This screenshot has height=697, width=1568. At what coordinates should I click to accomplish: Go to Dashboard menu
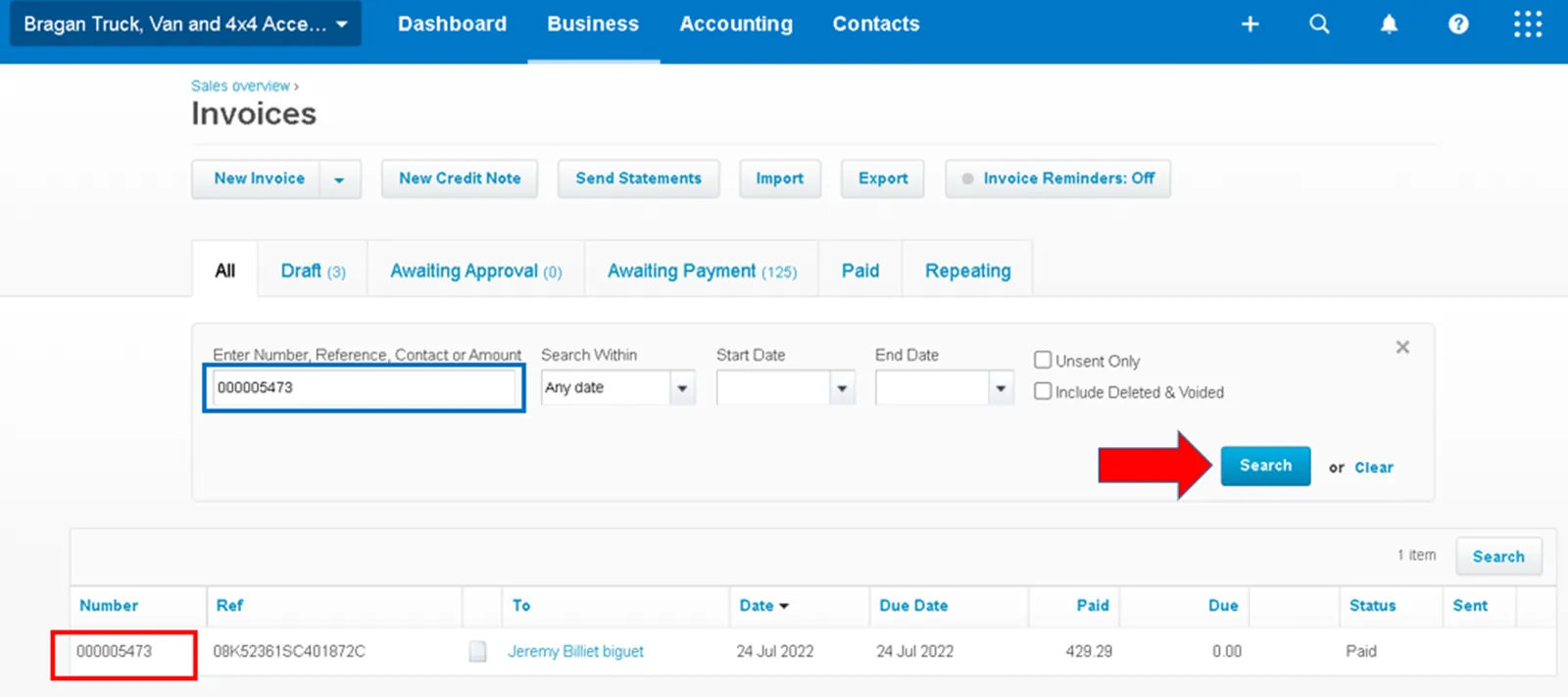point(452,24)
